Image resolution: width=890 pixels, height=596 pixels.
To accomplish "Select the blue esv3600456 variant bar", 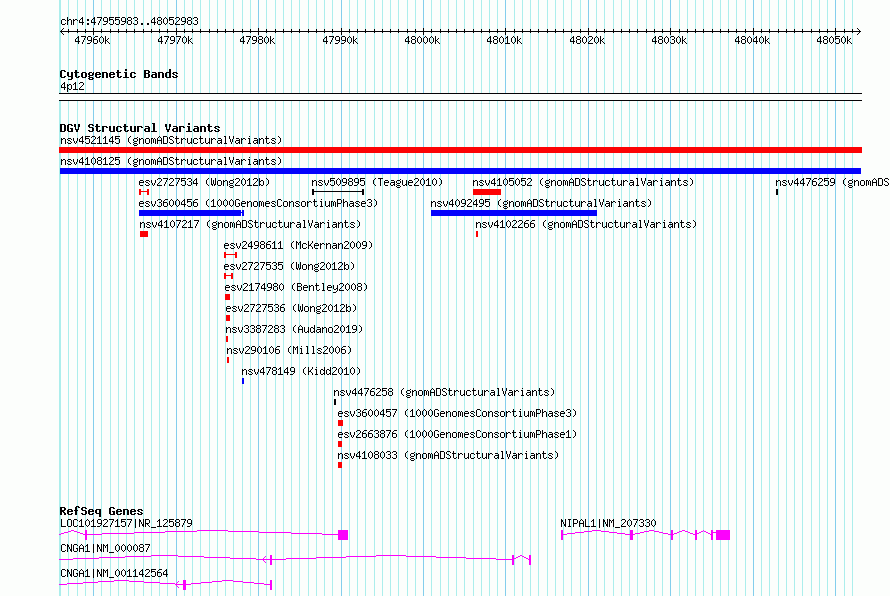I will point(191,213).
